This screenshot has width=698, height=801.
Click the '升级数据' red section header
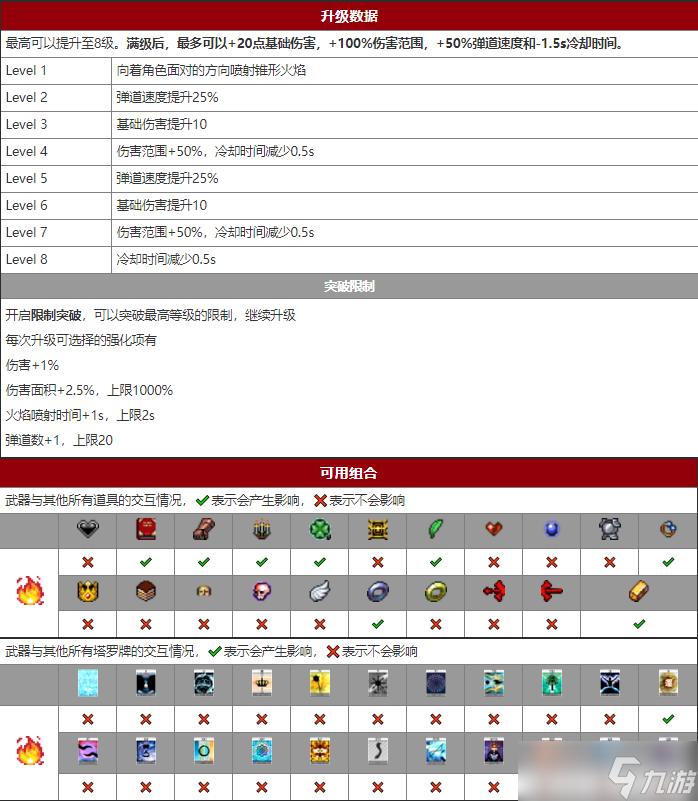[349, 16]
